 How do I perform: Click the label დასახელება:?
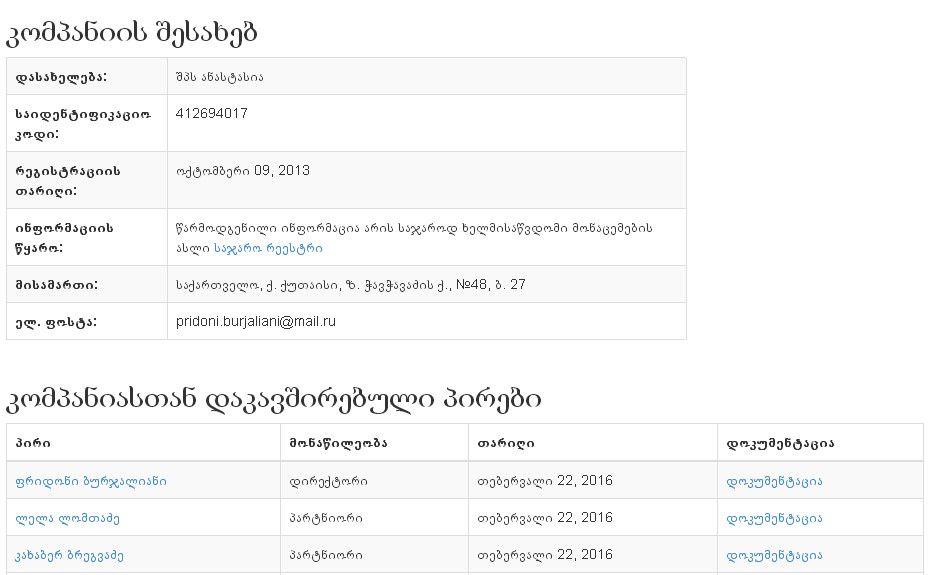(x=61, y=77)
